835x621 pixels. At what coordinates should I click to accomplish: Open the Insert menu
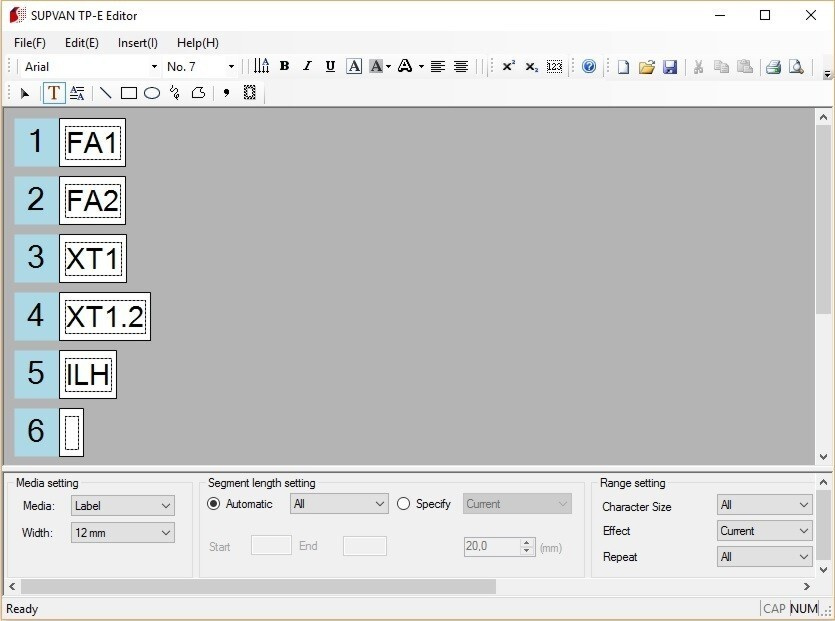click(137, 43)
